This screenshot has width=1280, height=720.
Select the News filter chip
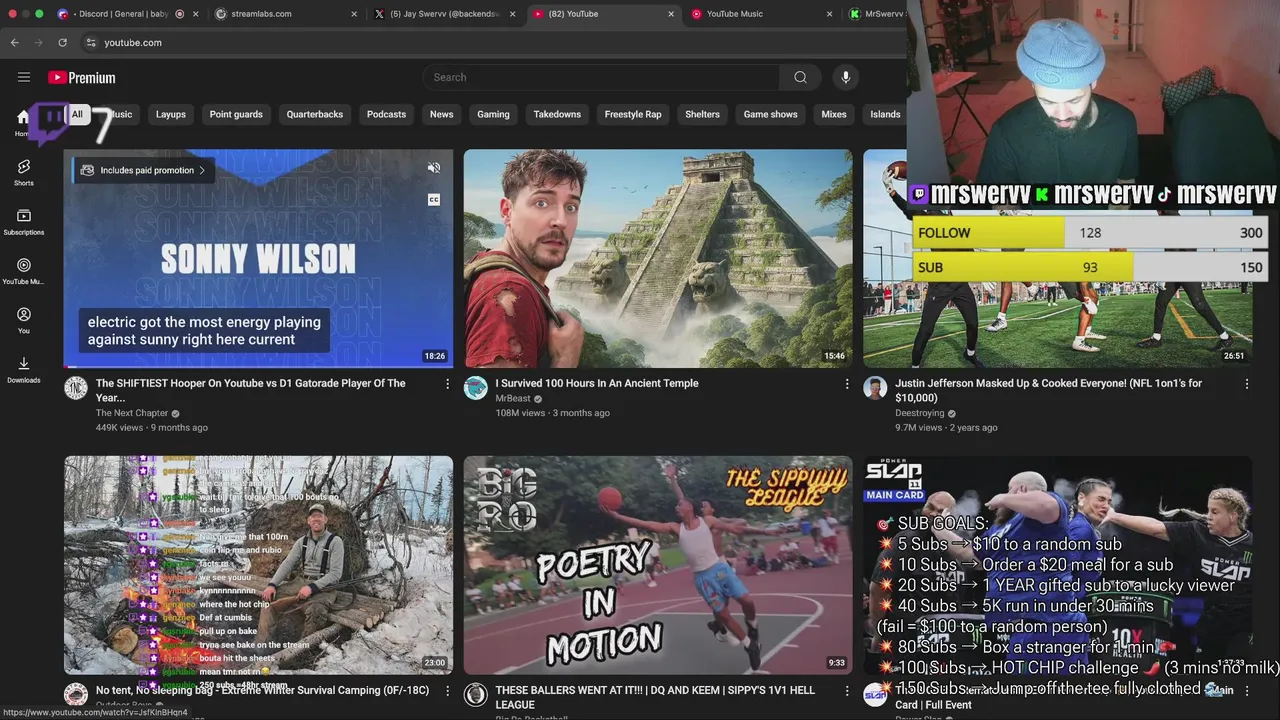coord(442,114)
